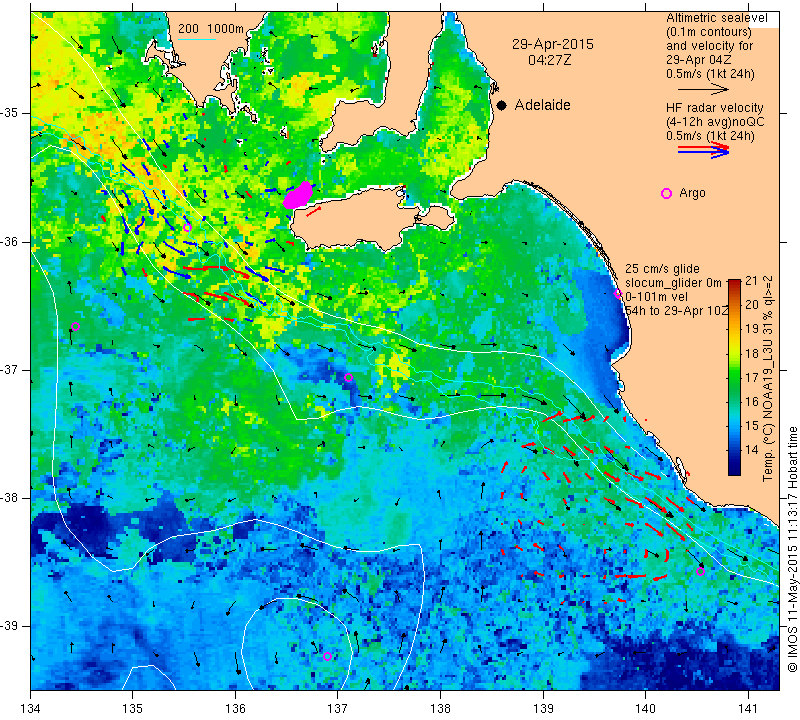Click '25 cm/s glide' text
Image resolution: width=800 pixels, height=720 pixels.
tap(662, 269)
